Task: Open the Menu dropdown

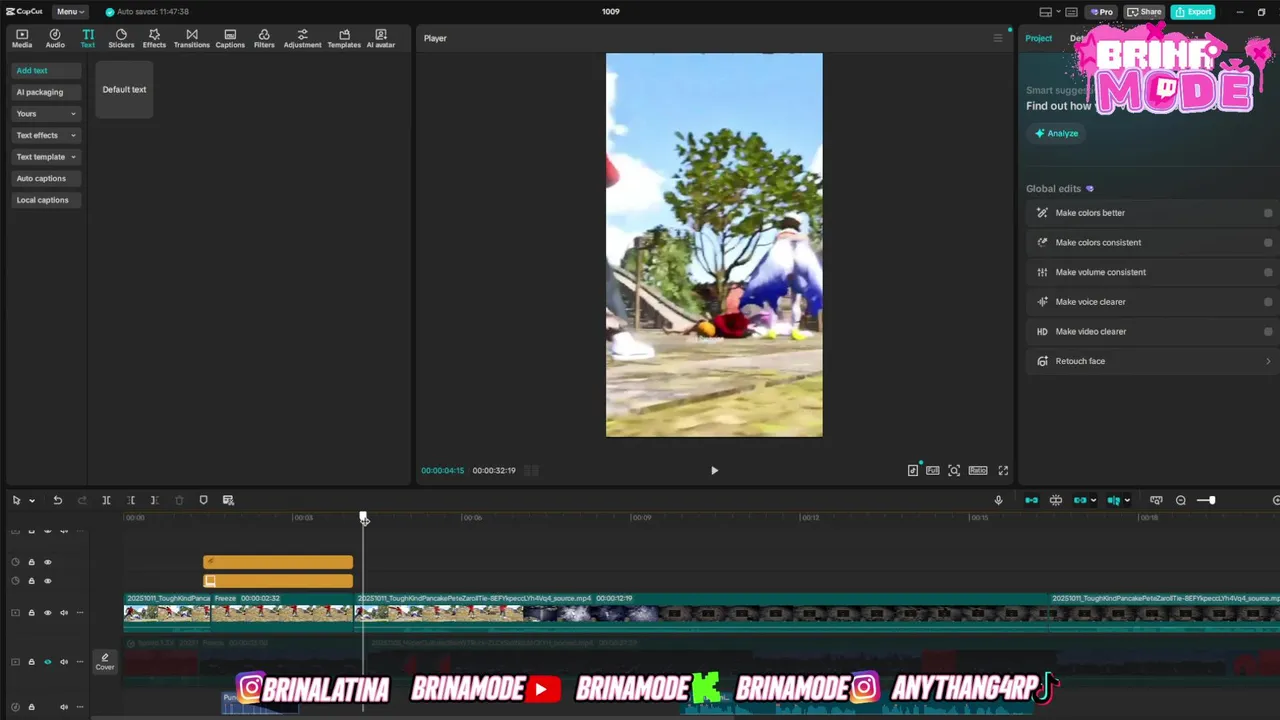Action: point(70,12)
